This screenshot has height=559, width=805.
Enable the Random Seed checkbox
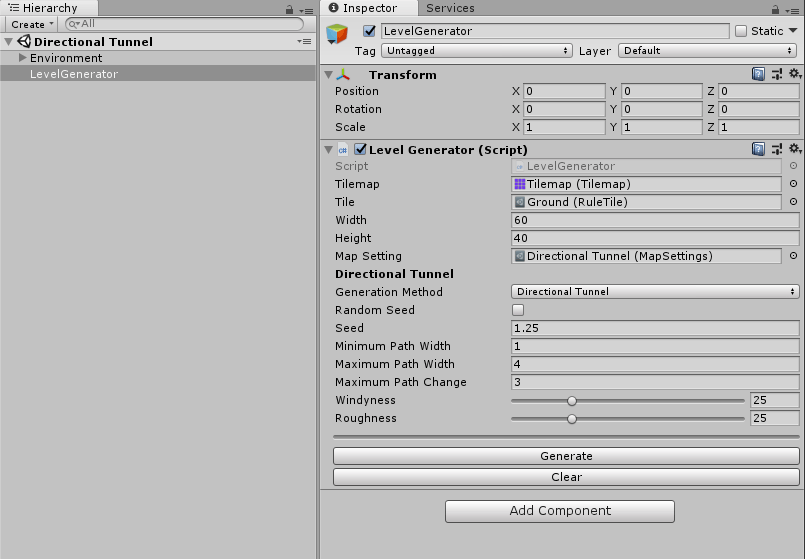click(518, 310)
